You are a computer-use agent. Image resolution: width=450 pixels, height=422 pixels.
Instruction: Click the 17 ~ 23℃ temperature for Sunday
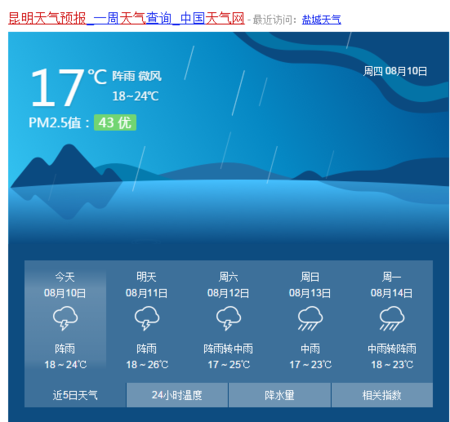pyautogui.click(x=310, y=365)
